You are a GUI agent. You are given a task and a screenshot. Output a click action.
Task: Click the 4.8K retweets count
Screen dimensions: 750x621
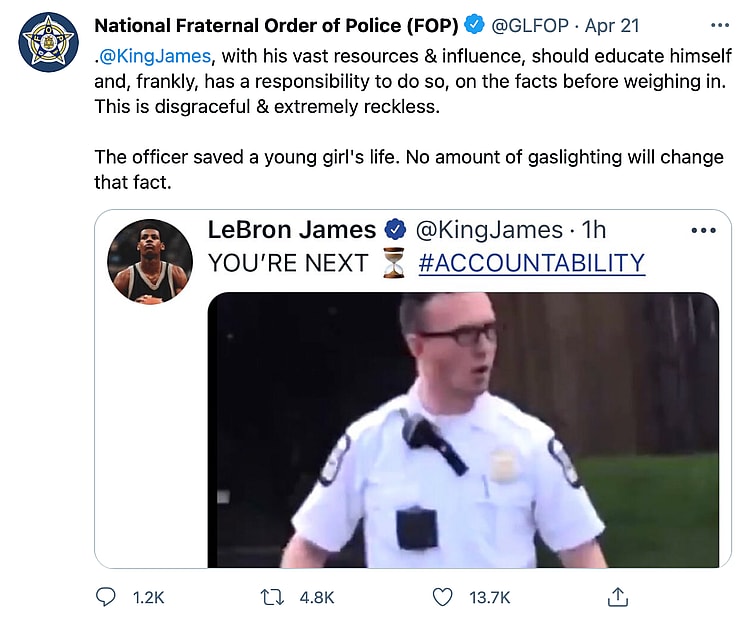click(x=316, y=597)
